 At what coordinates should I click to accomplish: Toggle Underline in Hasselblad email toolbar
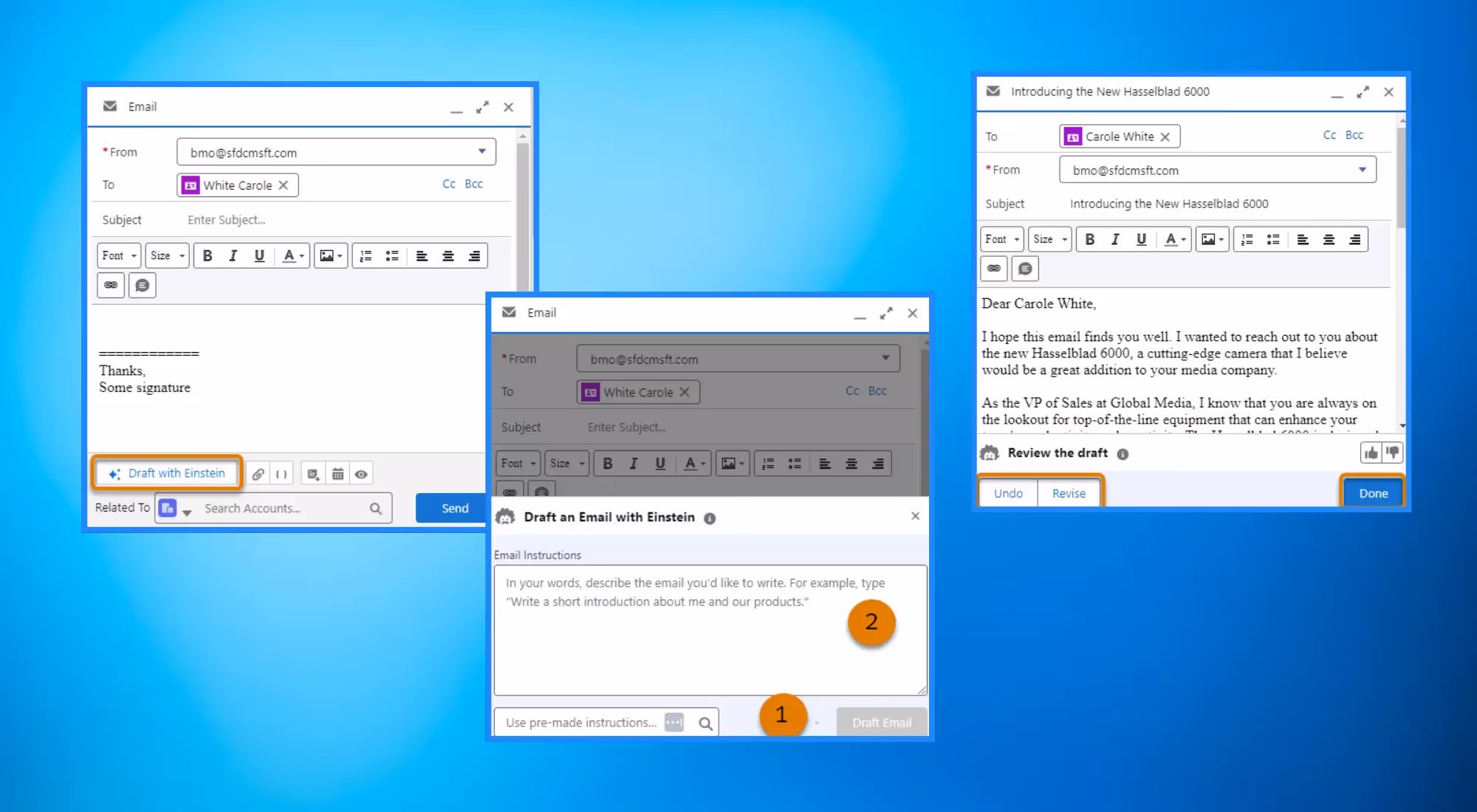(x=1141, y=239)
